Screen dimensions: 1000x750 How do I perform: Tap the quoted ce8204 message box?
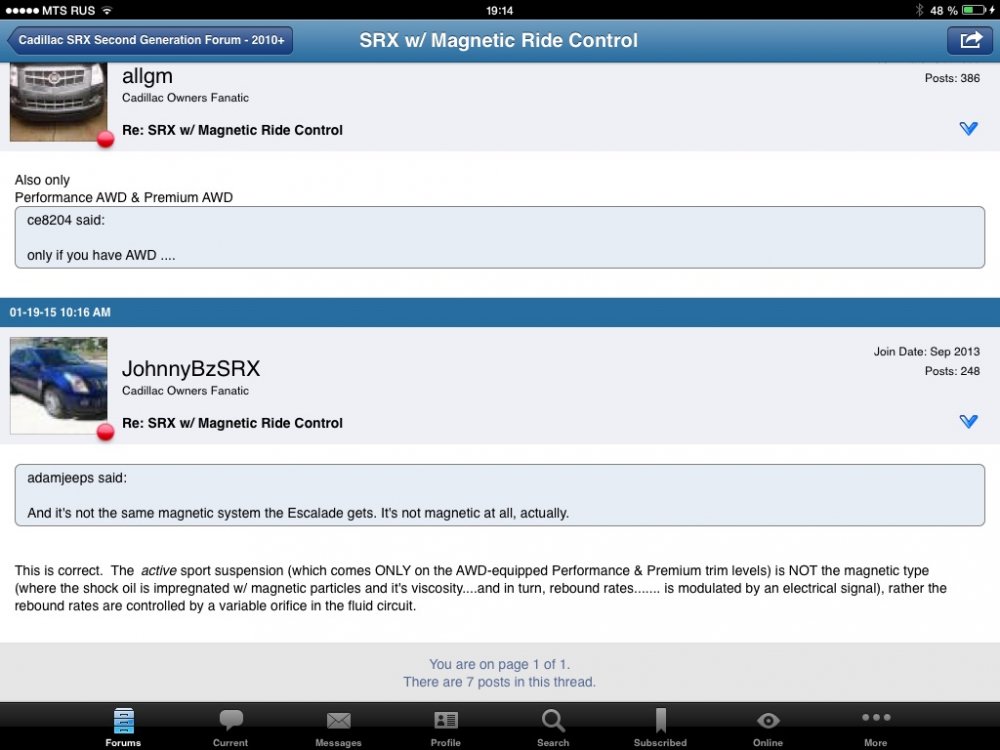click(x=499, y=237)
